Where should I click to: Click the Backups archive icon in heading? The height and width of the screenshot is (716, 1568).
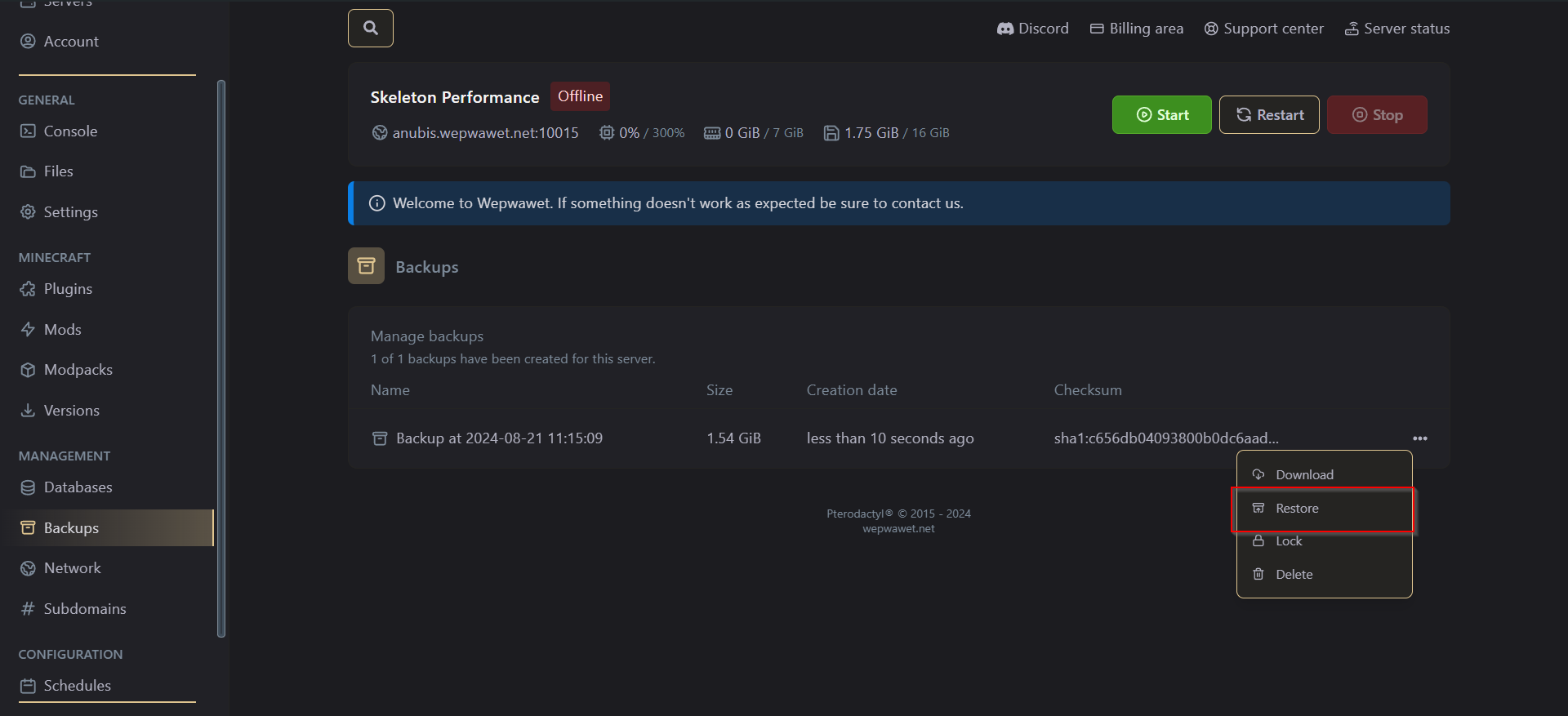click(x=366, y=266)
